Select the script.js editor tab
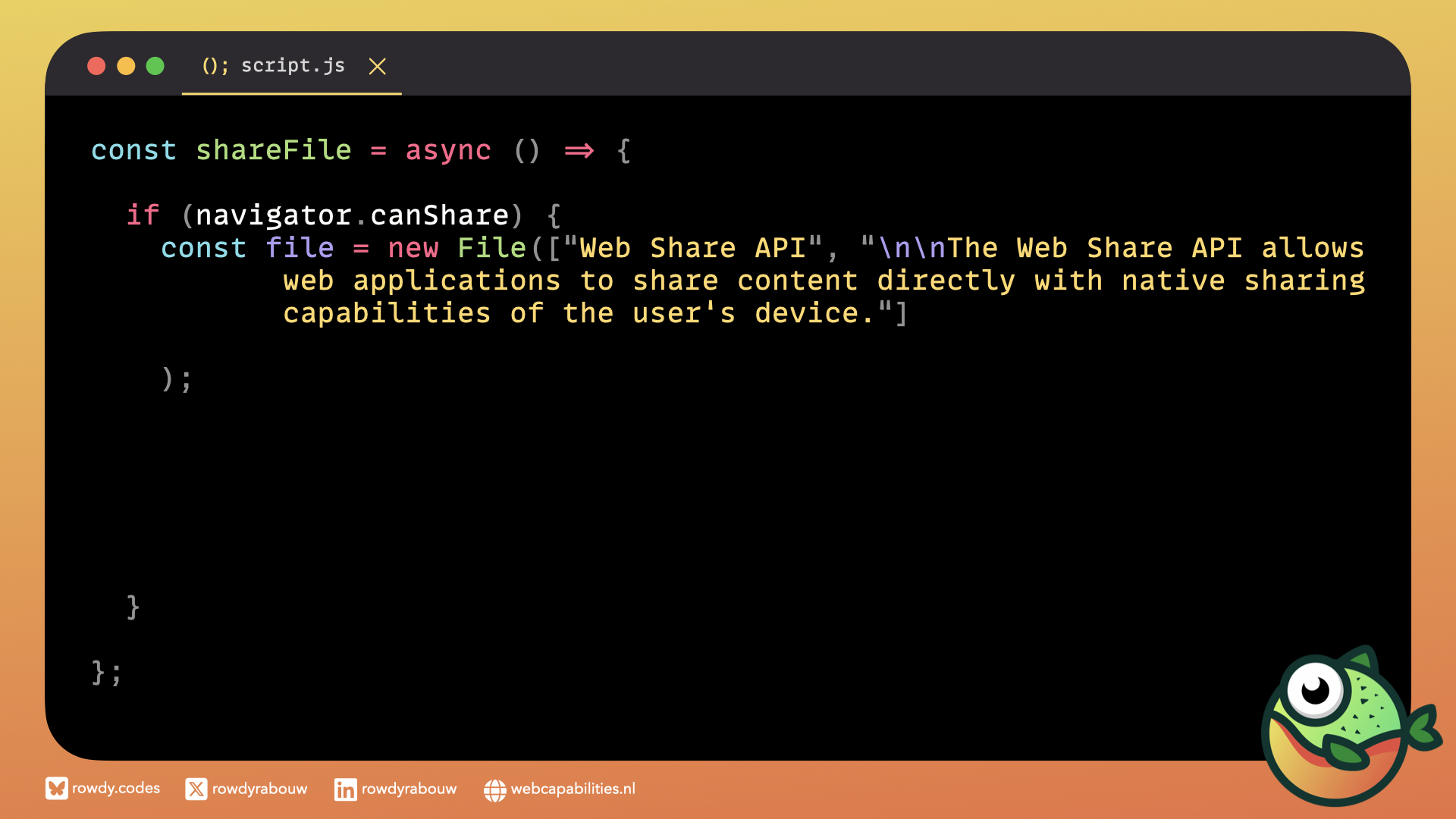The height and width of the screenshot is (819, 1456). click(293, 66)
